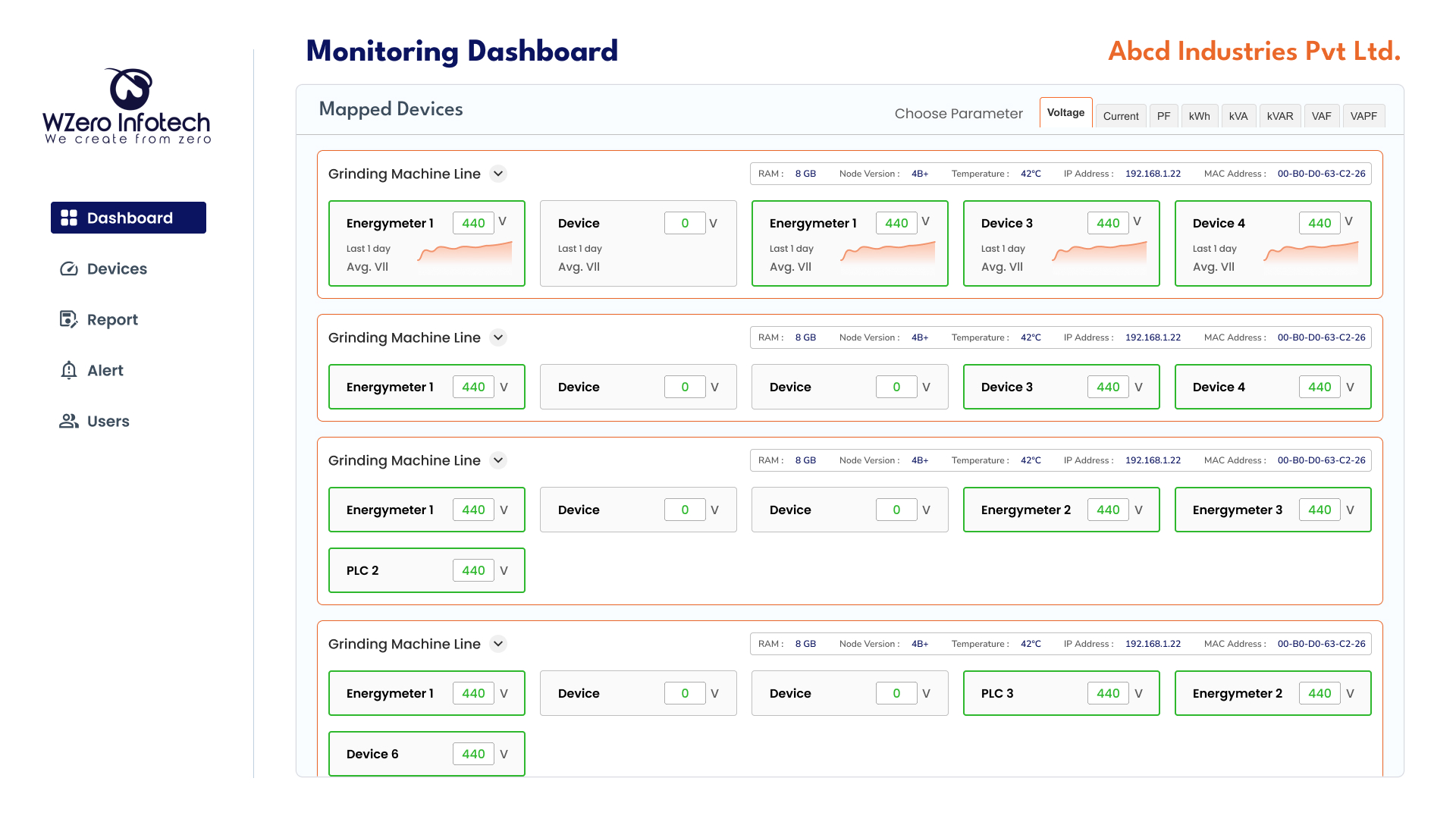Click the 440 value in Device 6 card
Screen dimensions: 1456x819
coord(473,754)
